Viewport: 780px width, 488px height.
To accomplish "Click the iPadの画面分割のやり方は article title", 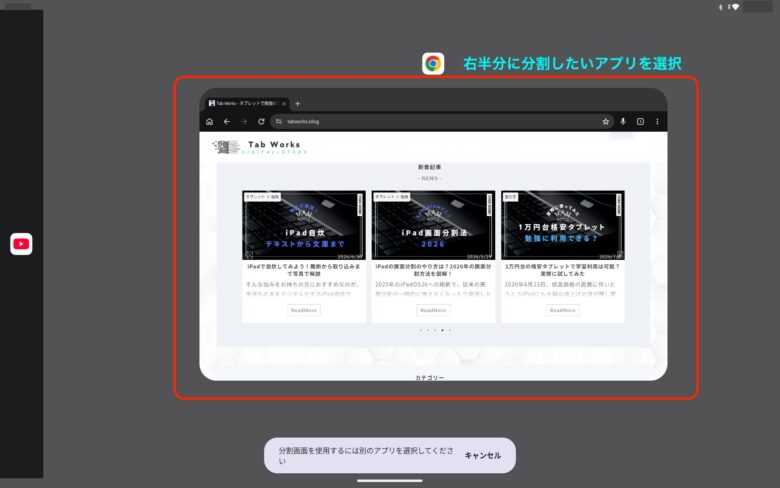I will [x=433, y=270].
